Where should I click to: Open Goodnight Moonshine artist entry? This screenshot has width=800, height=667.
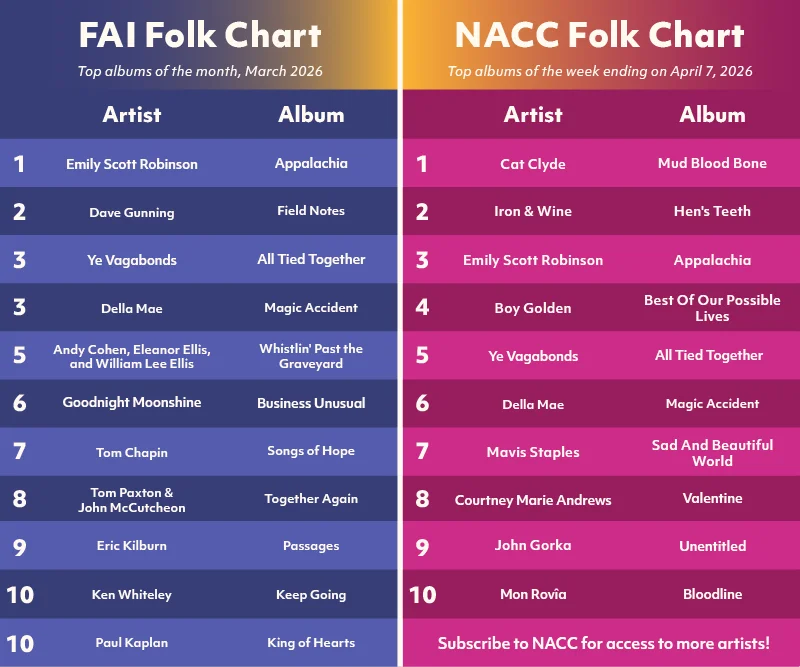[132, 402]
